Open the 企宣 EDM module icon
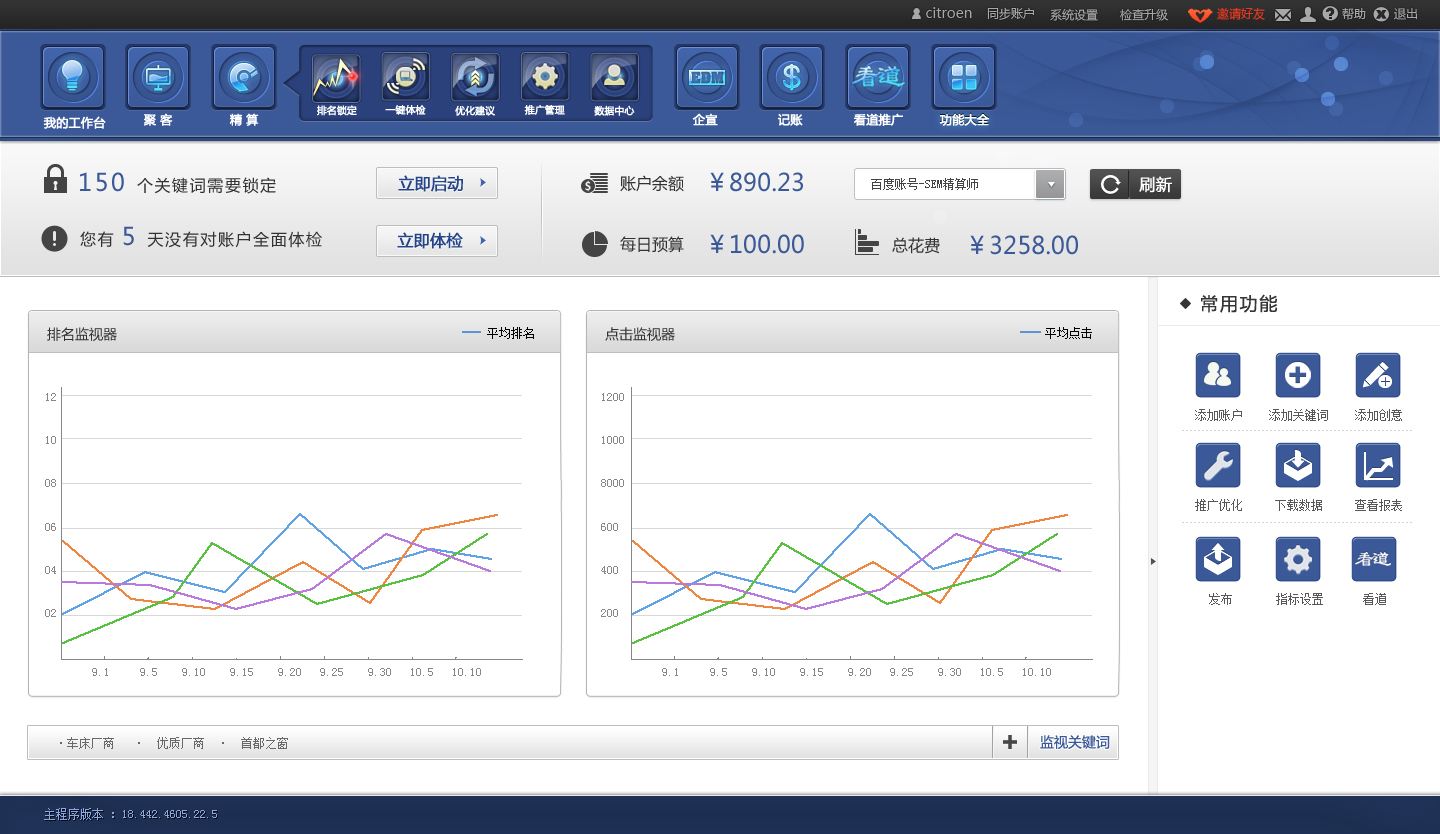1440x834 pixels. (x=707, y=77)
